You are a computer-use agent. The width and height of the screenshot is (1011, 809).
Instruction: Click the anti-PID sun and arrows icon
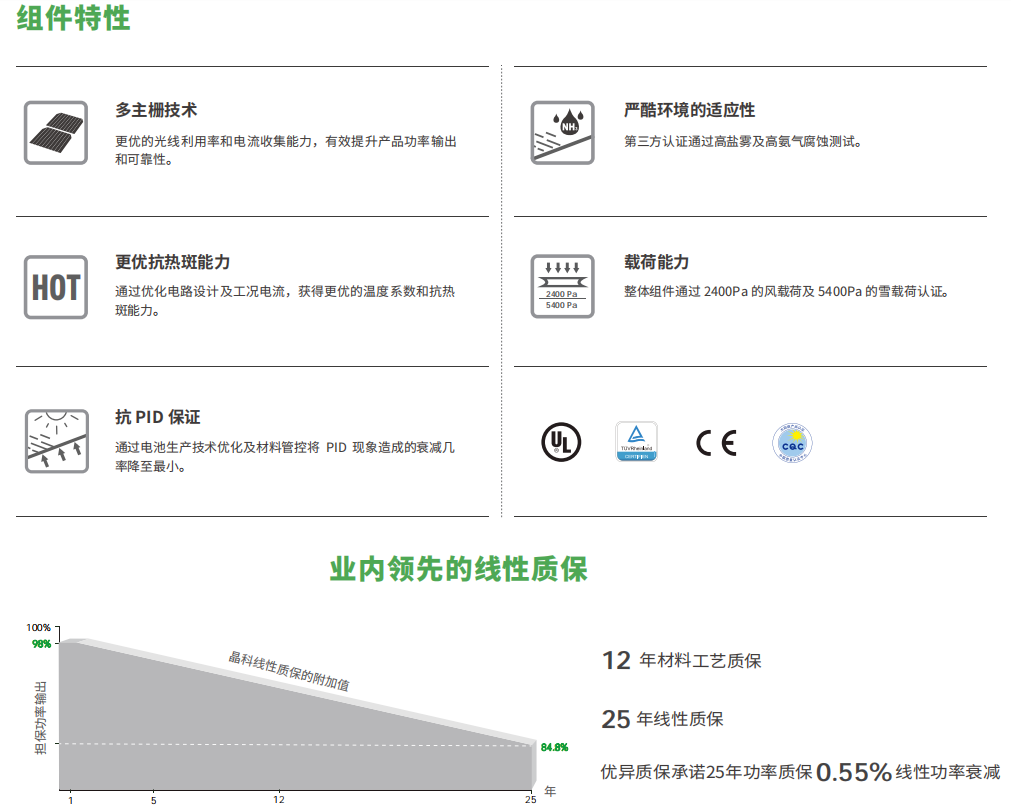57,441
